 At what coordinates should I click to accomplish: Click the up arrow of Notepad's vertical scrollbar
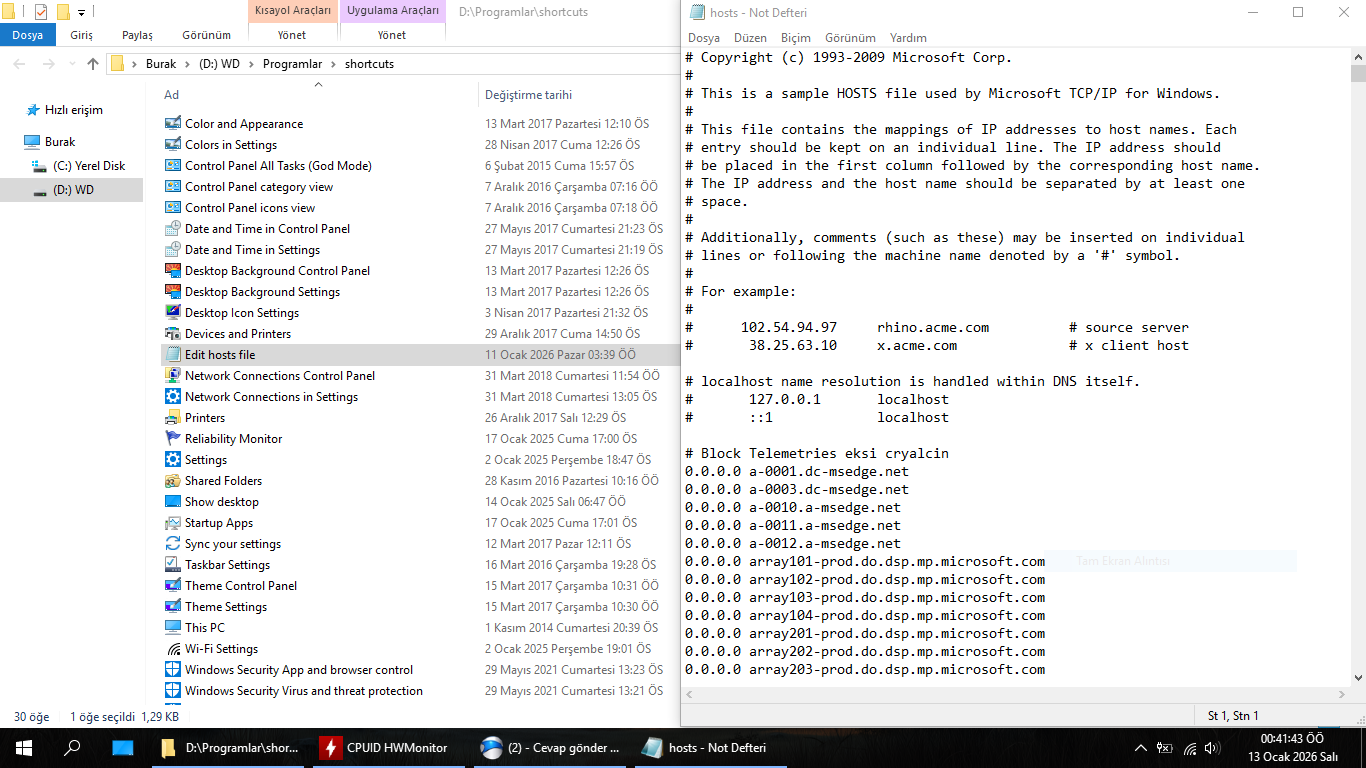point(1357,56)
